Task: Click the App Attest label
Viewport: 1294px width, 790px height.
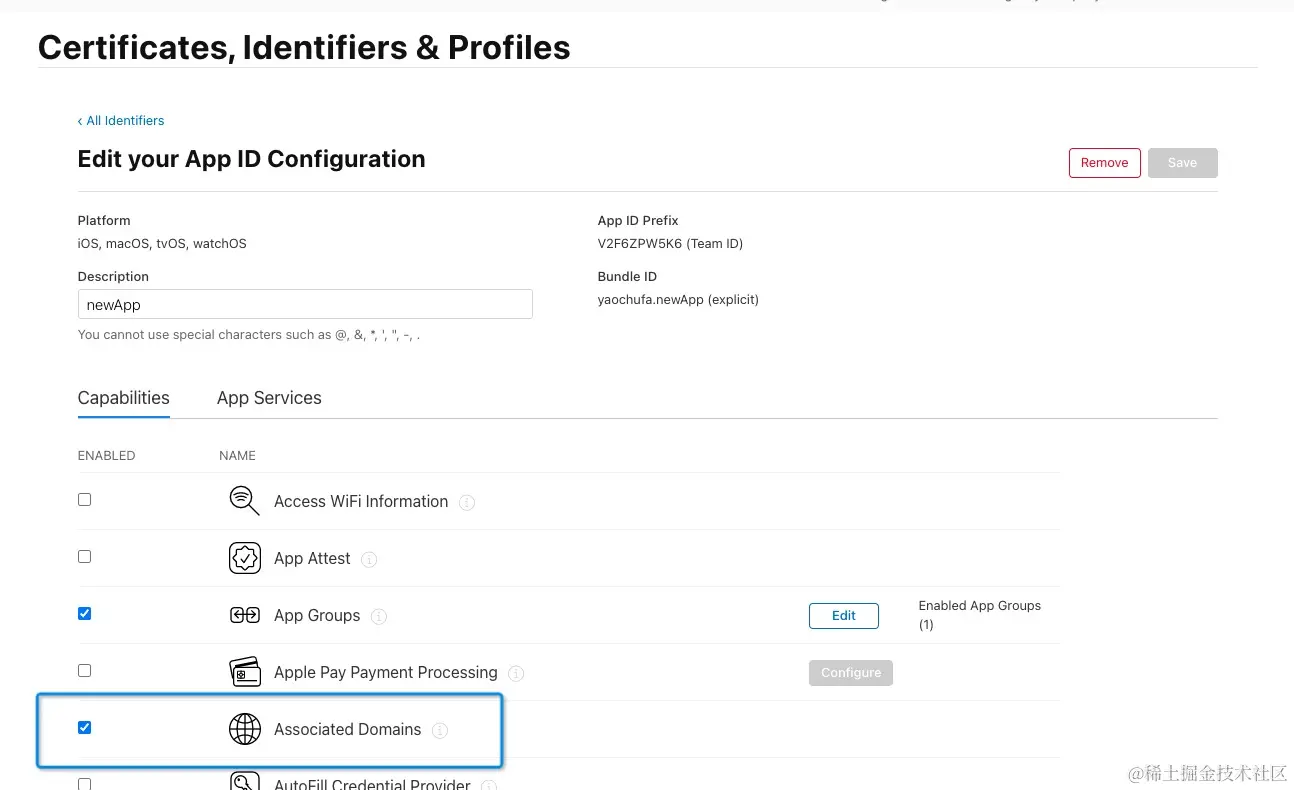Action: click(x=312, y=558)
